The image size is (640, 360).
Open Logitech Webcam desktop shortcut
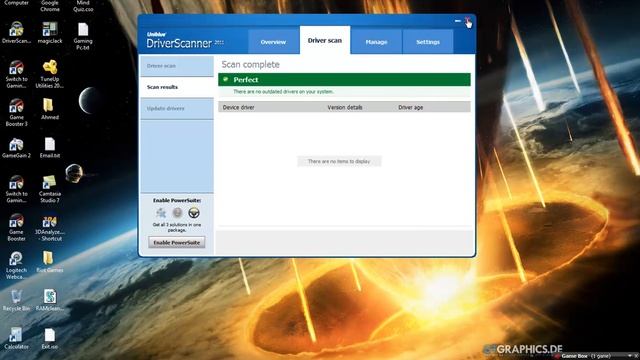tap(16, 265)
